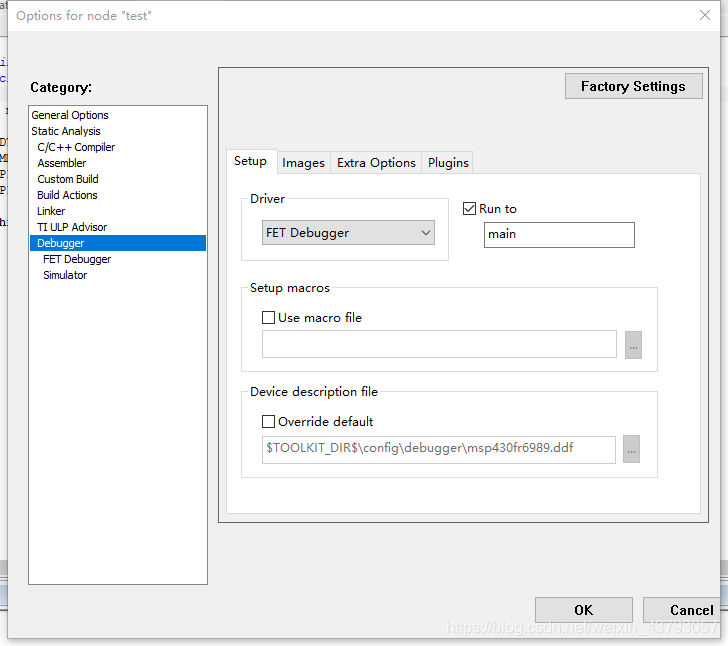Enable the Use macro file checkbox
Screen dimensions: 728x646
[x=268, y=318]
